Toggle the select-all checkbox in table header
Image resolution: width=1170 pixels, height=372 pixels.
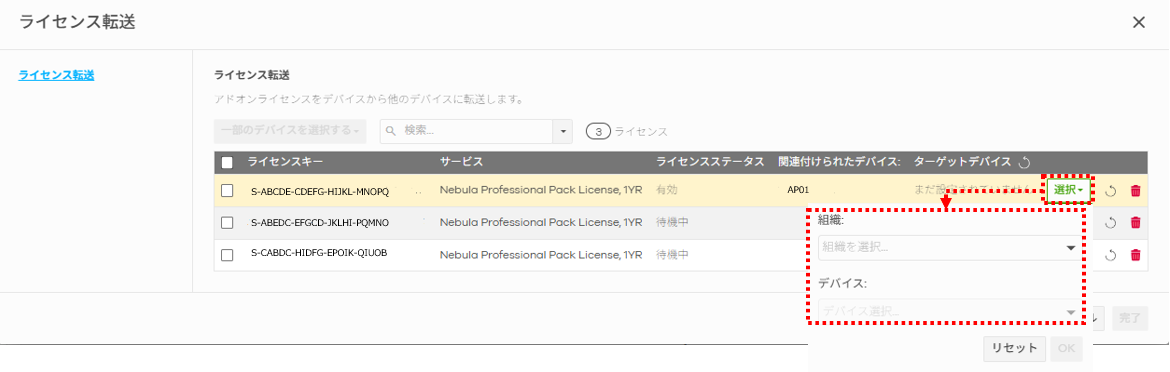tap(228, 162)
